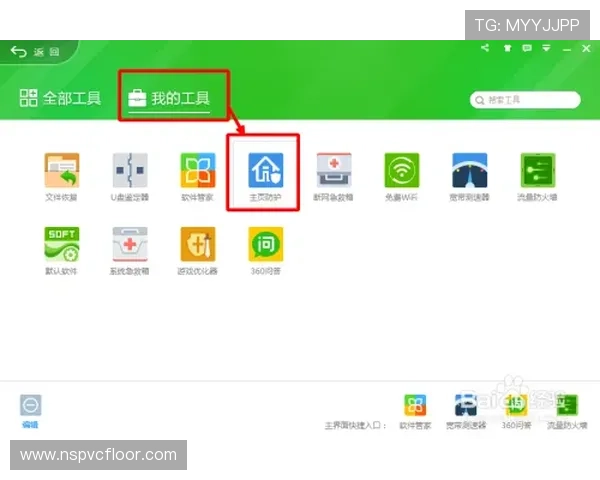
Task: Open 软件管家 in the tools grid
Action: click(x=197, y=171)
